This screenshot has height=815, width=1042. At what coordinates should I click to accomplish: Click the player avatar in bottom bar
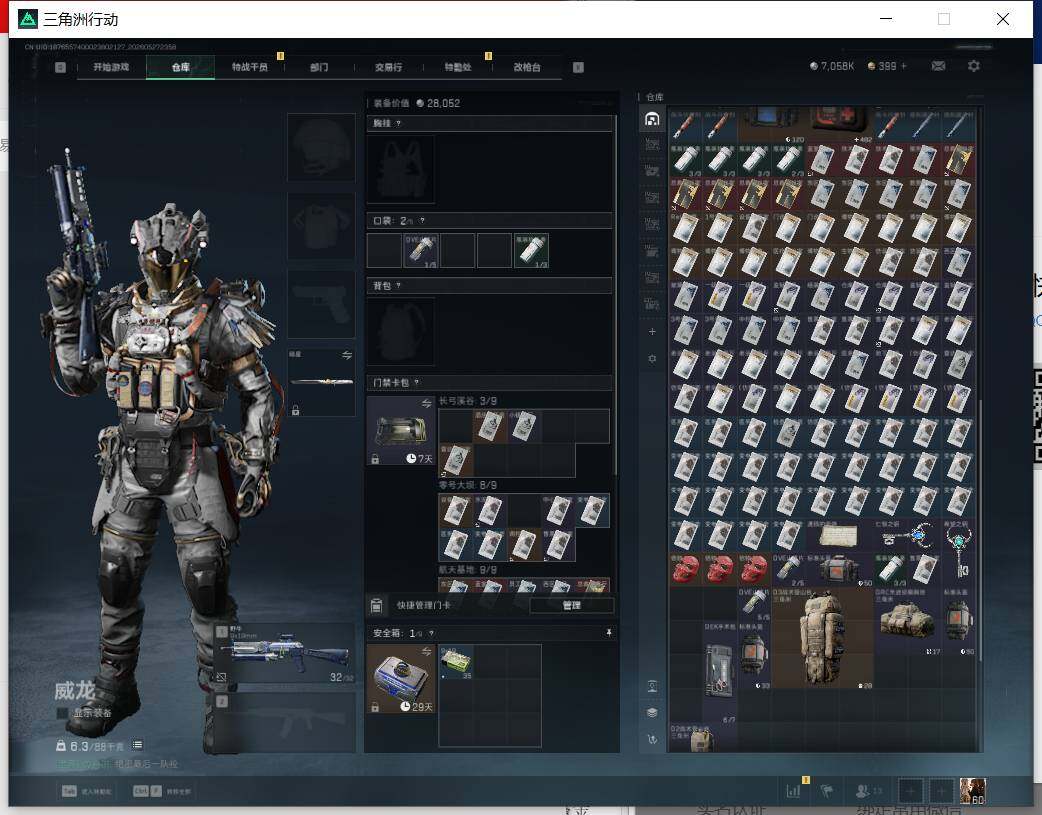(973, 791)
